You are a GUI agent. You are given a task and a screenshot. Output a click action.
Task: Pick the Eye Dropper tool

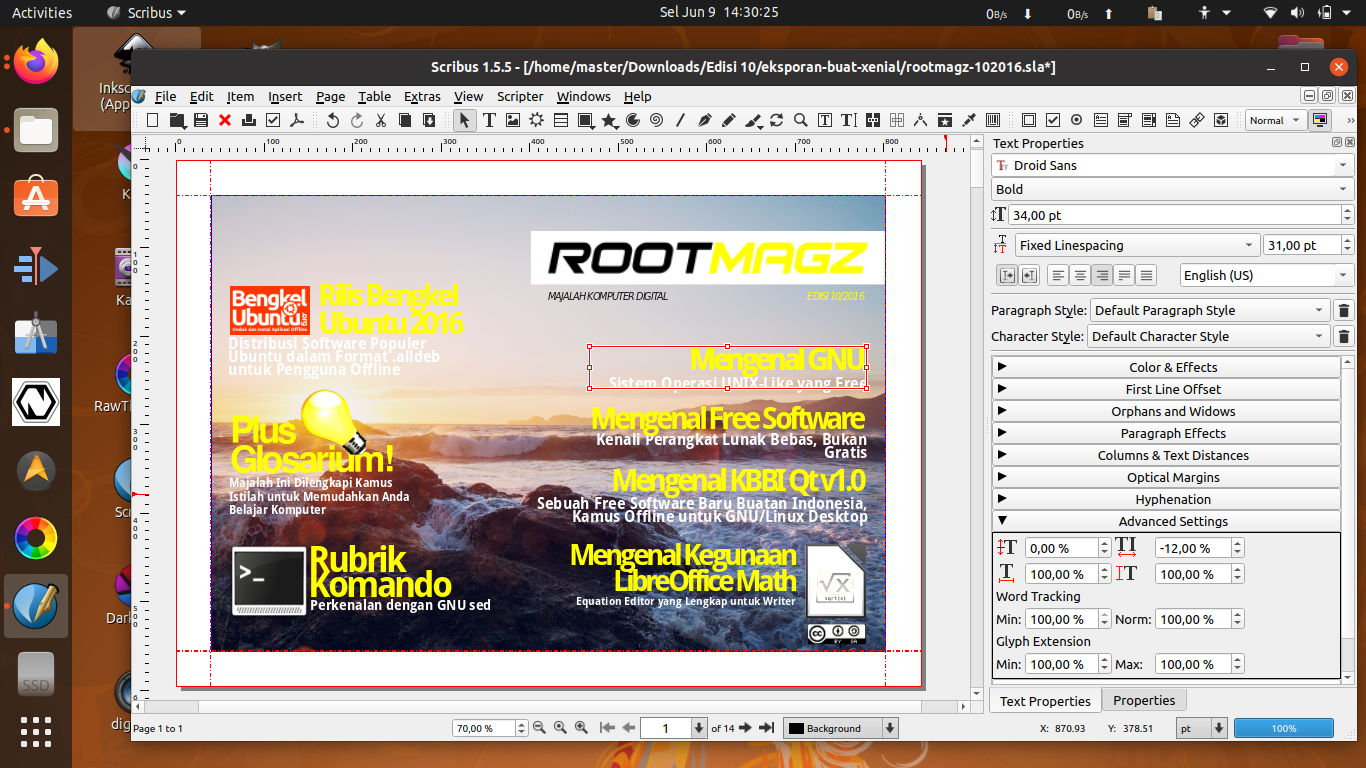pyautogui.click(x=969, y=120)
